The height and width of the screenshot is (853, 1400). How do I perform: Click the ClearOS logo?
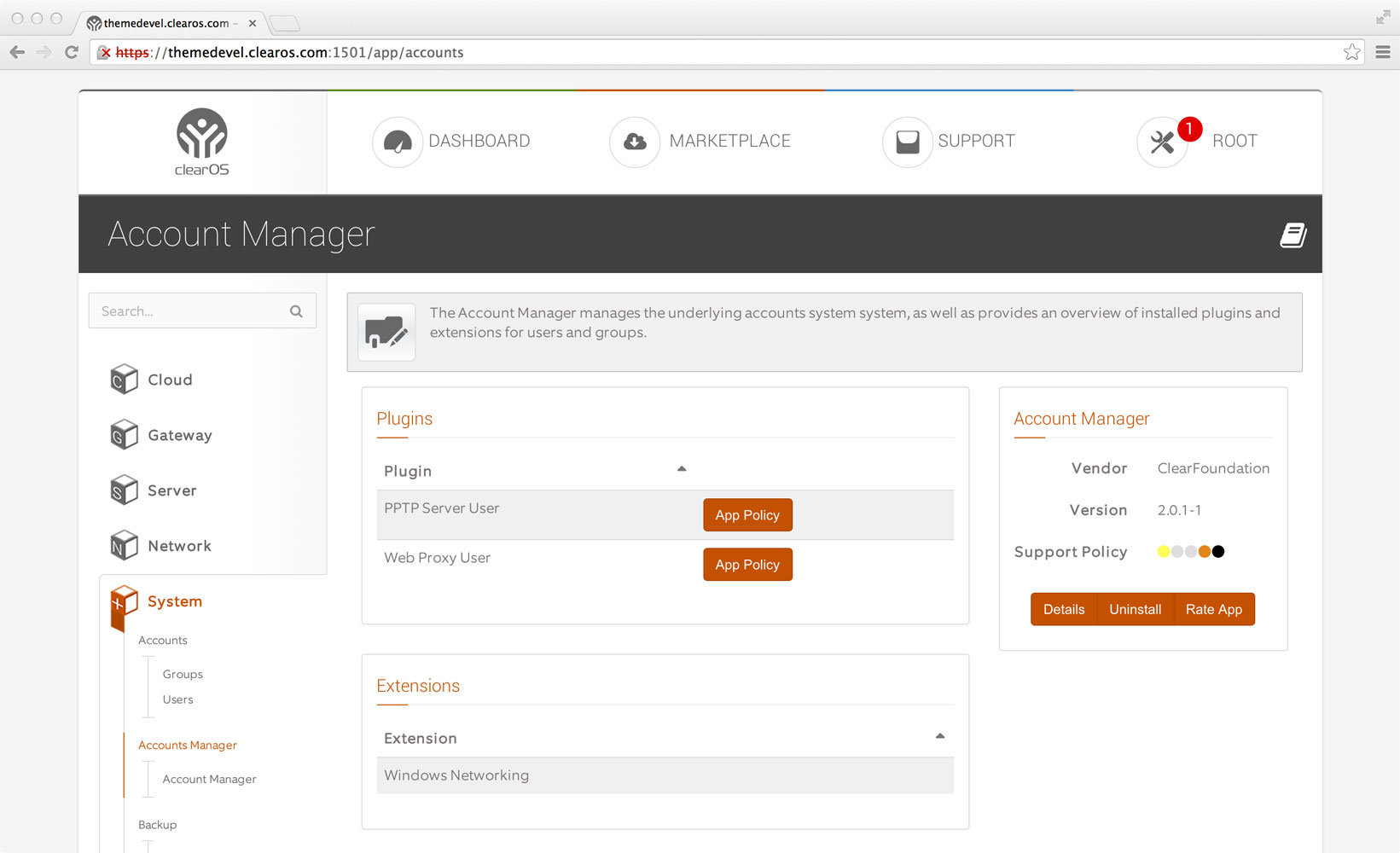pos(202,142)
